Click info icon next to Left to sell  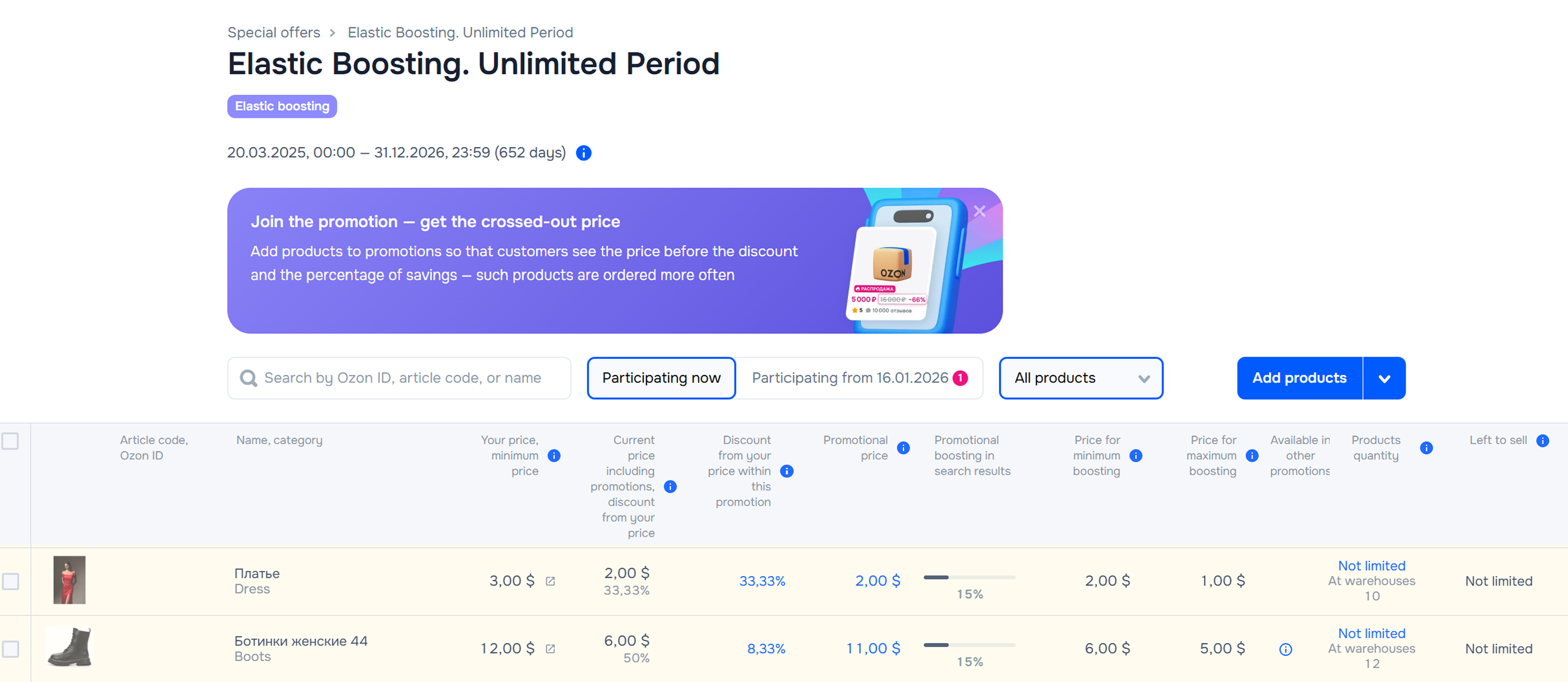(x=1542, y=441)
